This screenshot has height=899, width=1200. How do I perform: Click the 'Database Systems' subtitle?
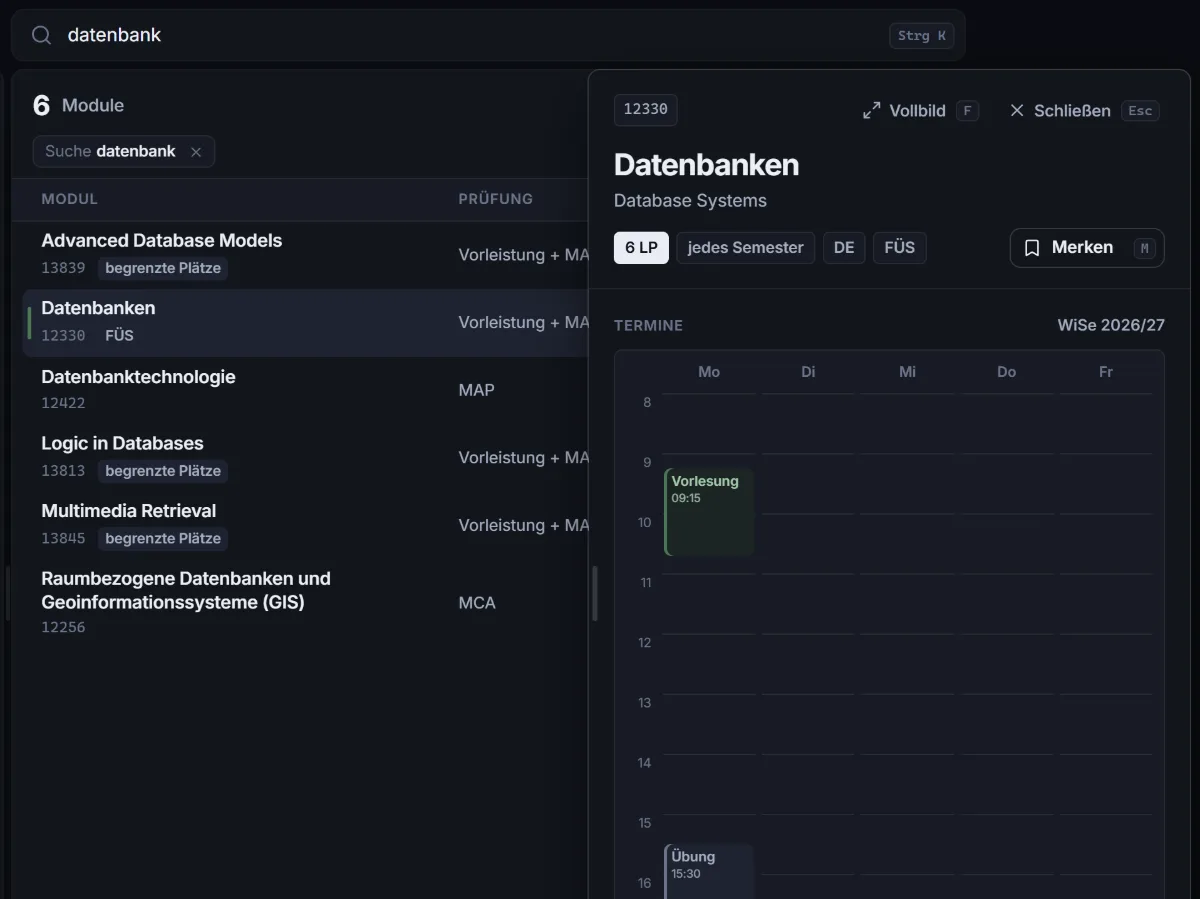pyautogui.click(x=690, y=201)
